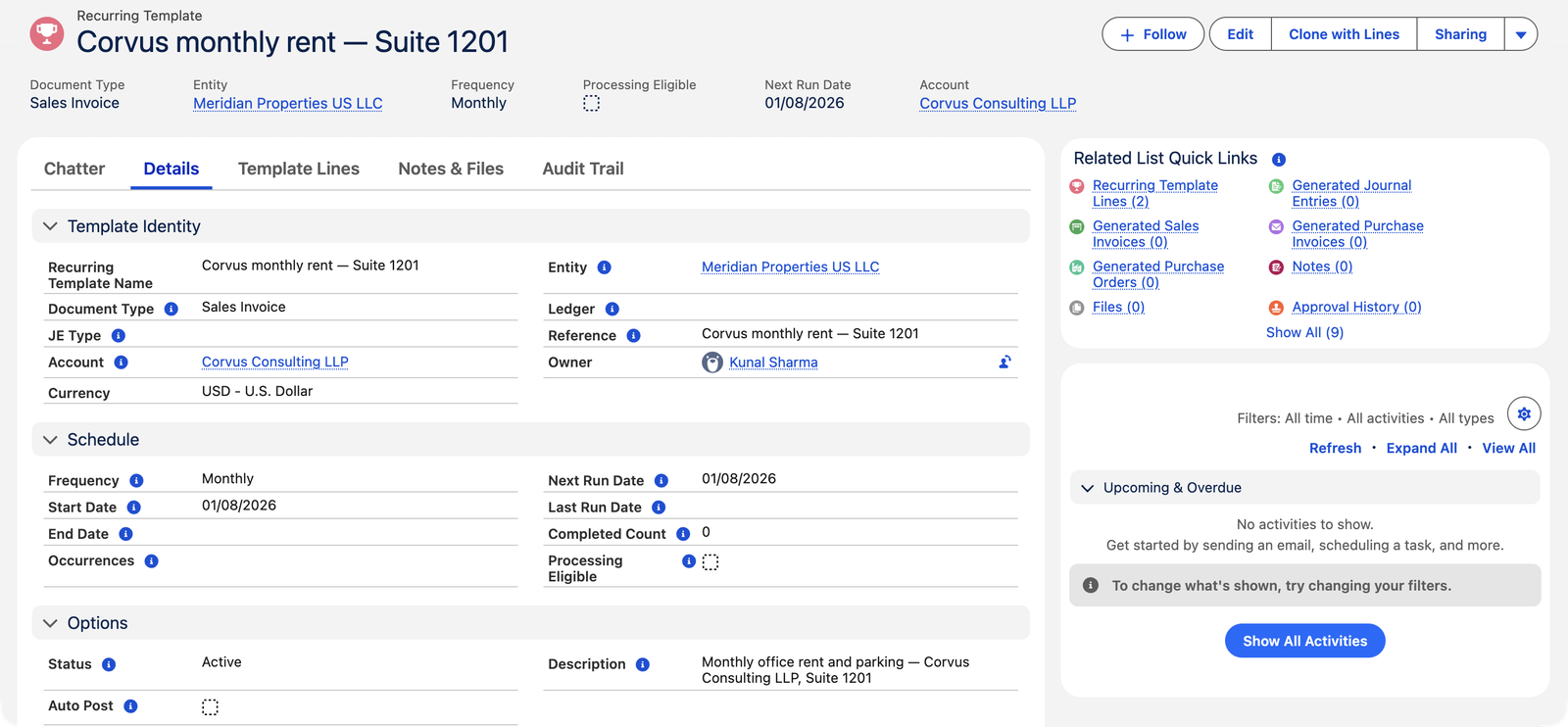This screenshot has height=727, width=1568.
Task: Show JE Type field help icon
Action: (119, 335)
